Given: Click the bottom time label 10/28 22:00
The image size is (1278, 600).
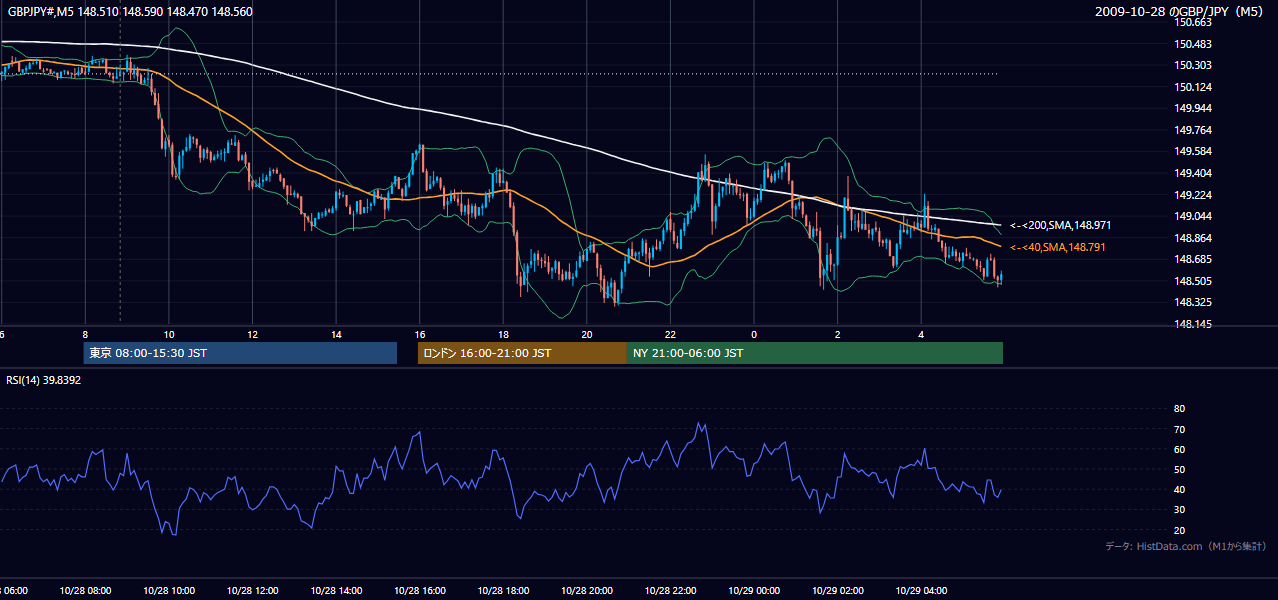Looking at the screenshot, I should [x=670, y=590].
